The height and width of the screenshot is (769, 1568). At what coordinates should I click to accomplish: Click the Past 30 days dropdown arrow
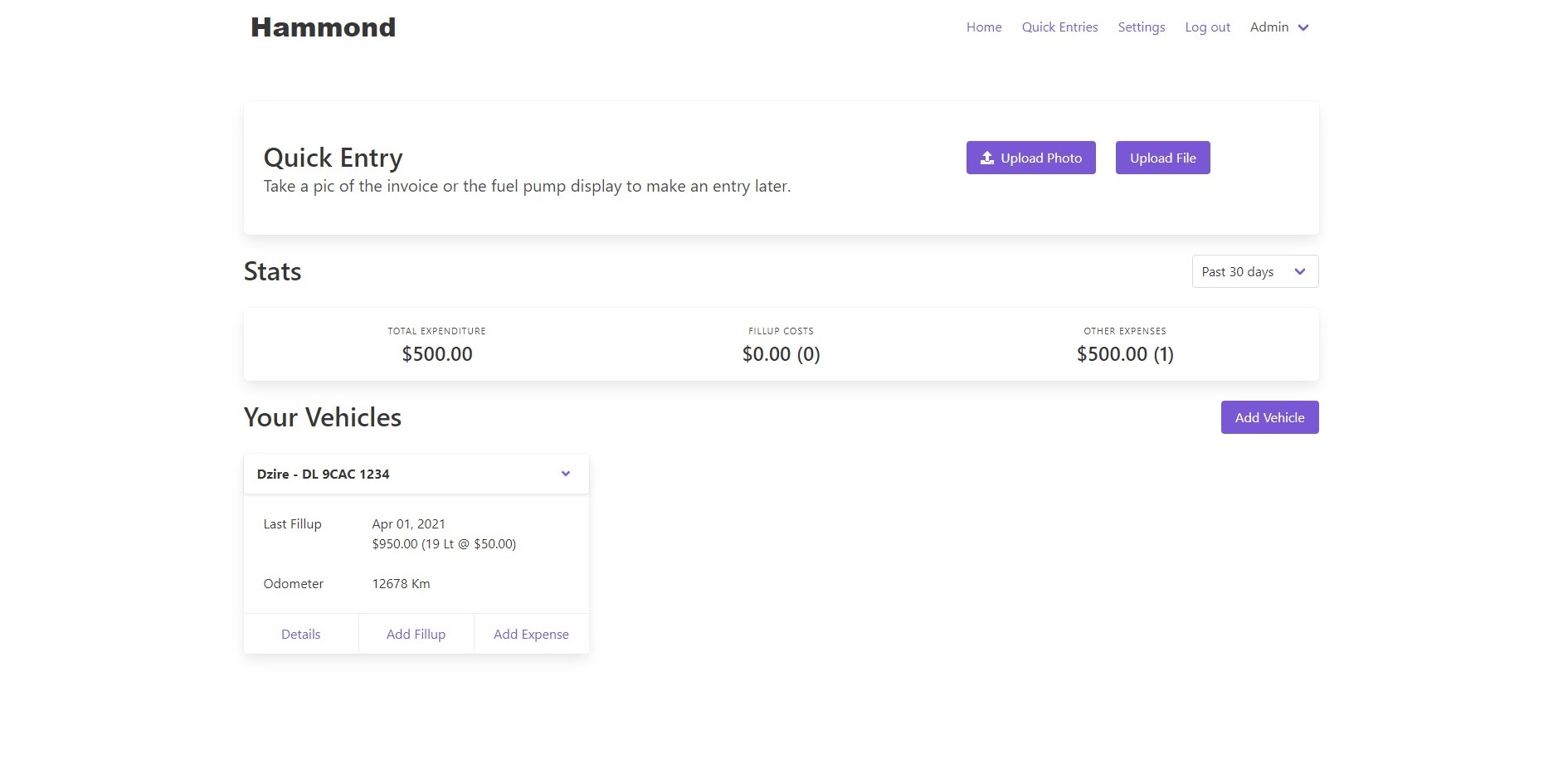(x=1299, y=271)
